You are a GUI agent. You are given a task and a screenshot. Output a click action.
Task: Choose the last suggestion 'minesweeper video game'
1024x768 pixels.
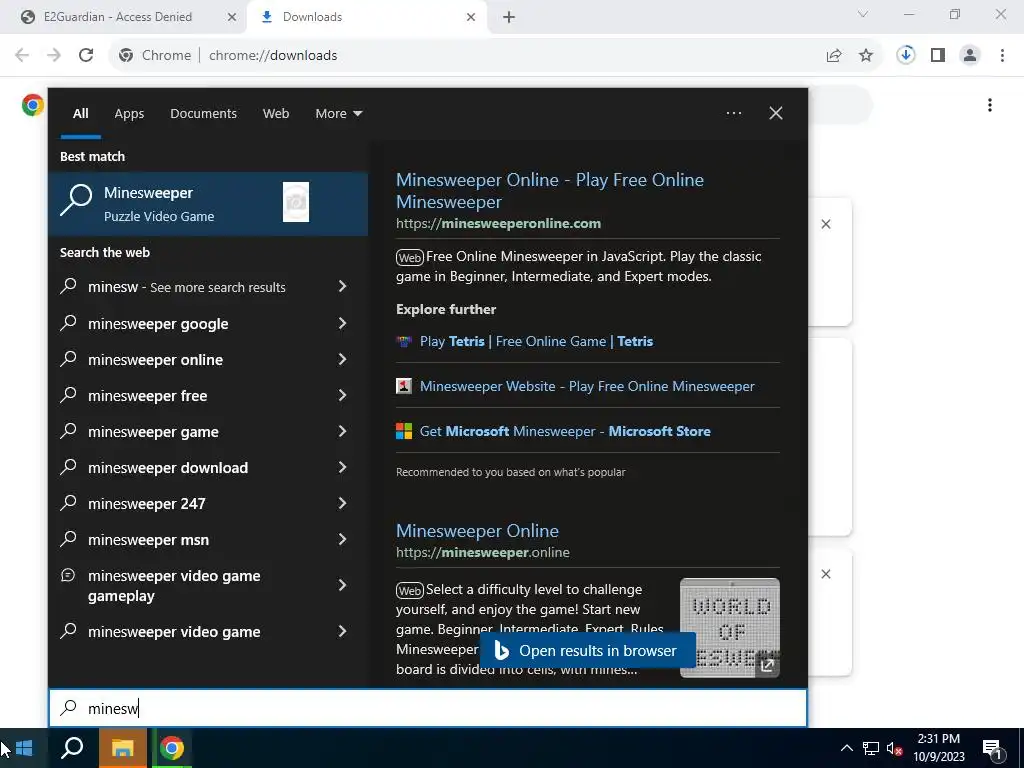tap(208, 632)
